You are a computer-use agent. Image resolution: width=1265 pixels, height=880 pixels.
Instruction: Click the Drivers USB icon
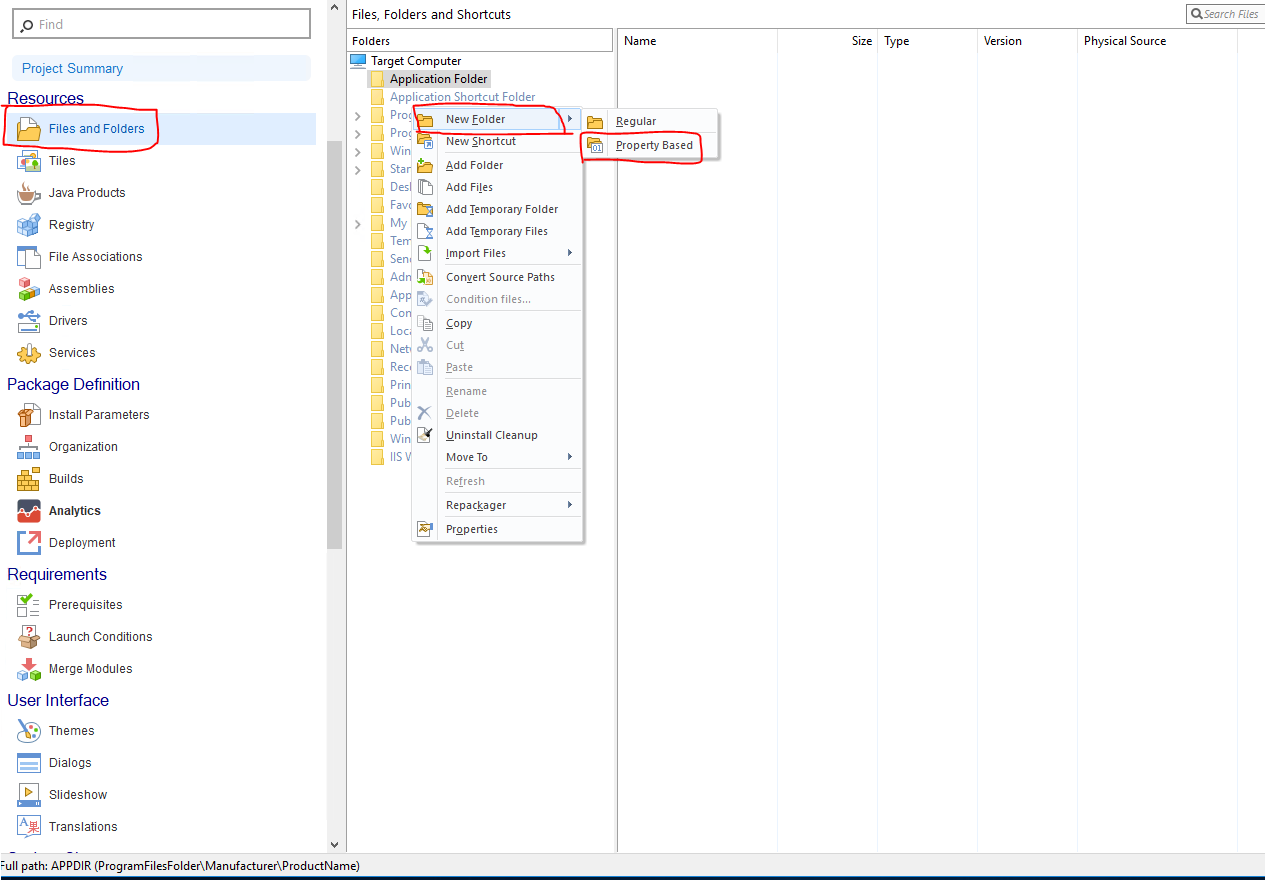pyautogui.click(x=29, y=321)
